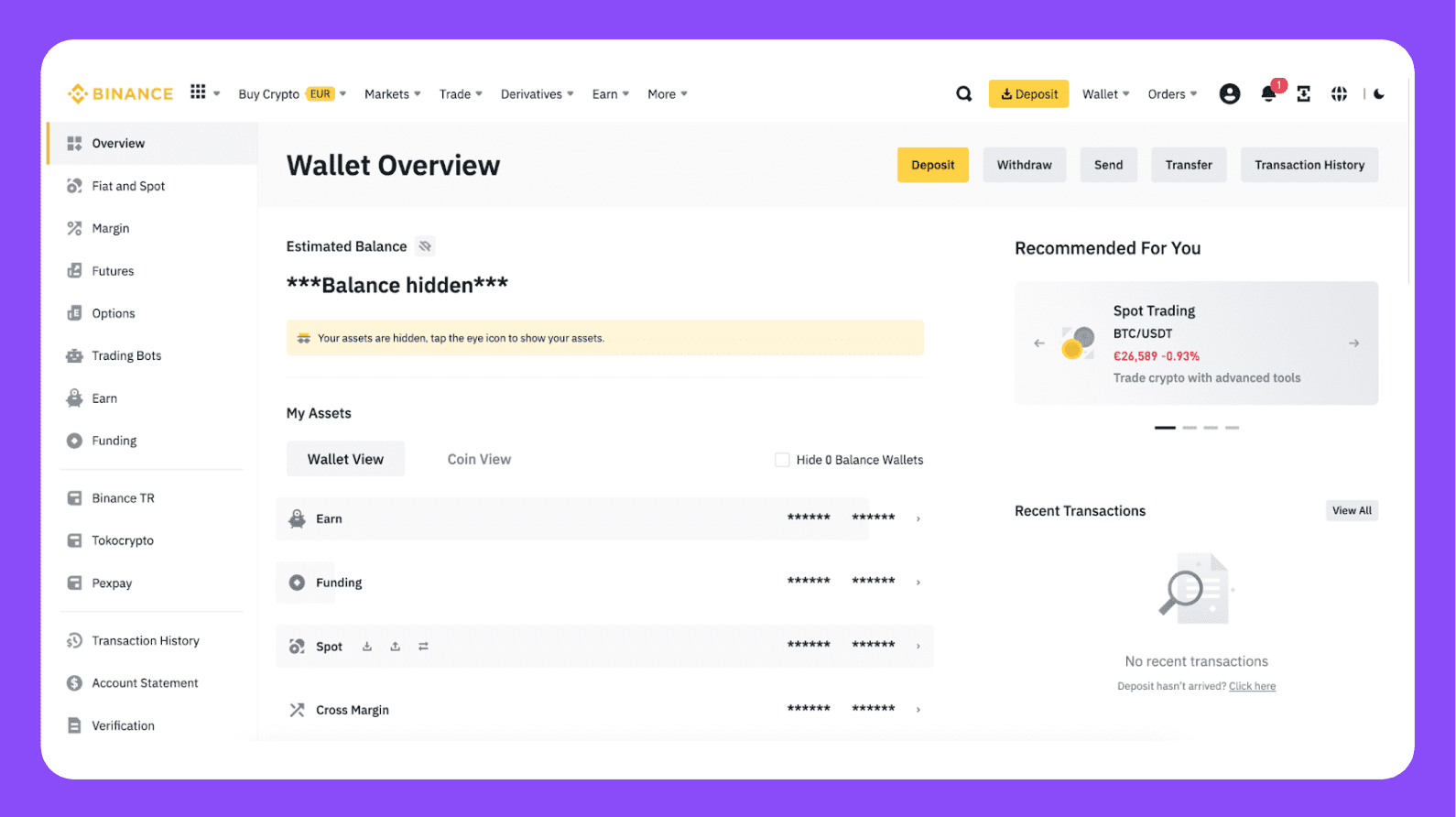The height and width of the screenshot is (817, 1456).
Task: Check Hide 0 Balance Wallets checkbox
Action: [x=782, y=460]
